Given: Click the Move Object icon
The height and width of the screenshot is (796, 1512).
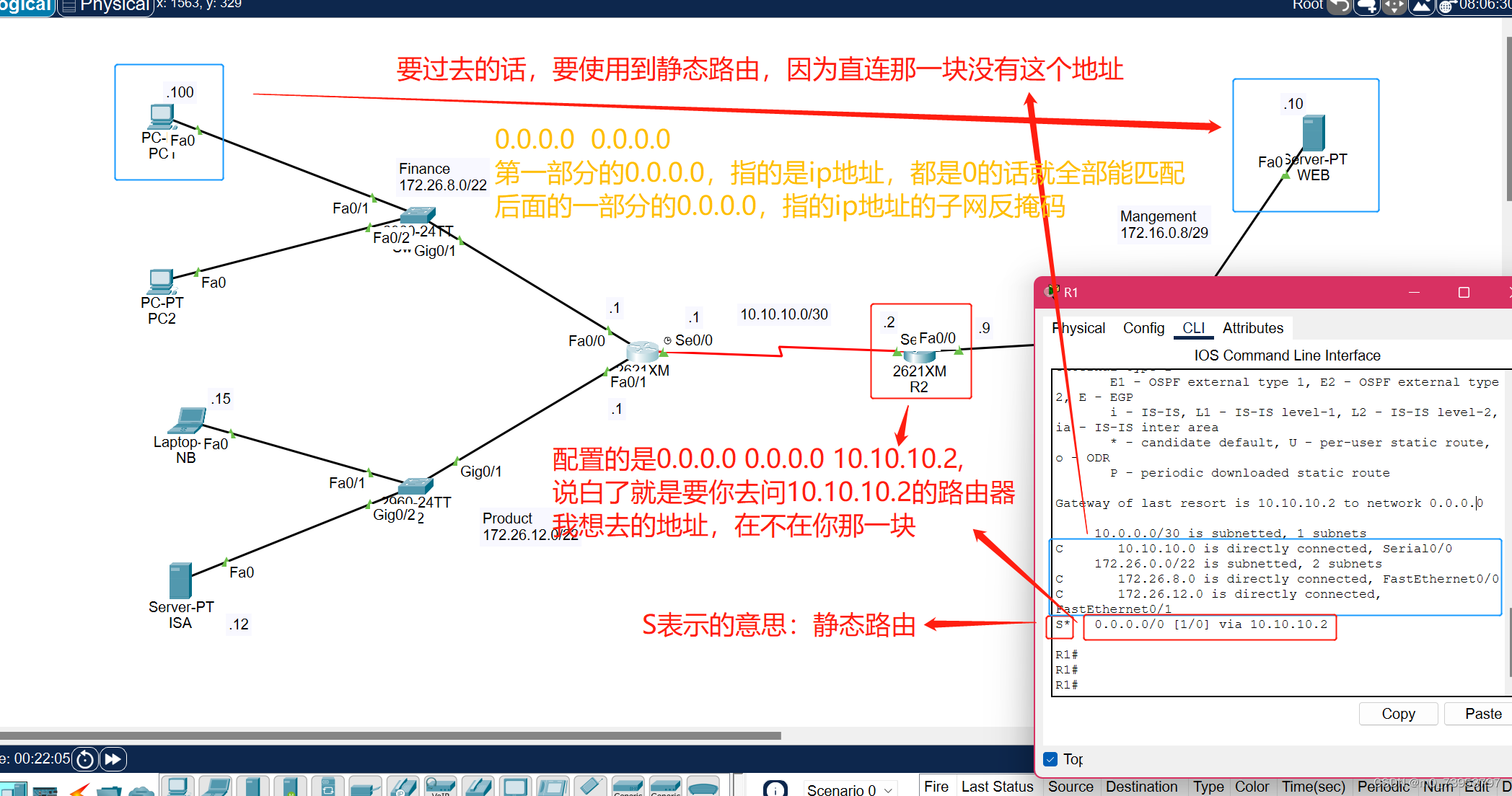Looking at the screenshot, I should point(1394,6).
